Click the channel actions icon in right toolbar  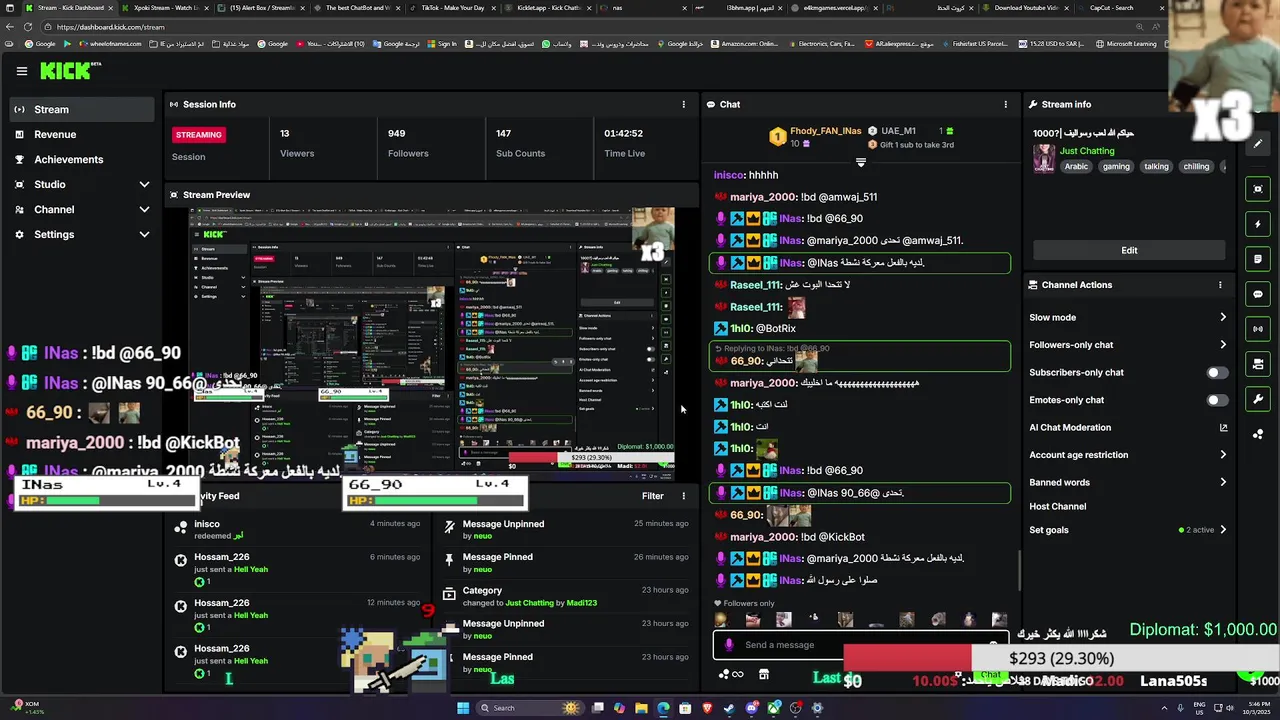(1258, 364)
